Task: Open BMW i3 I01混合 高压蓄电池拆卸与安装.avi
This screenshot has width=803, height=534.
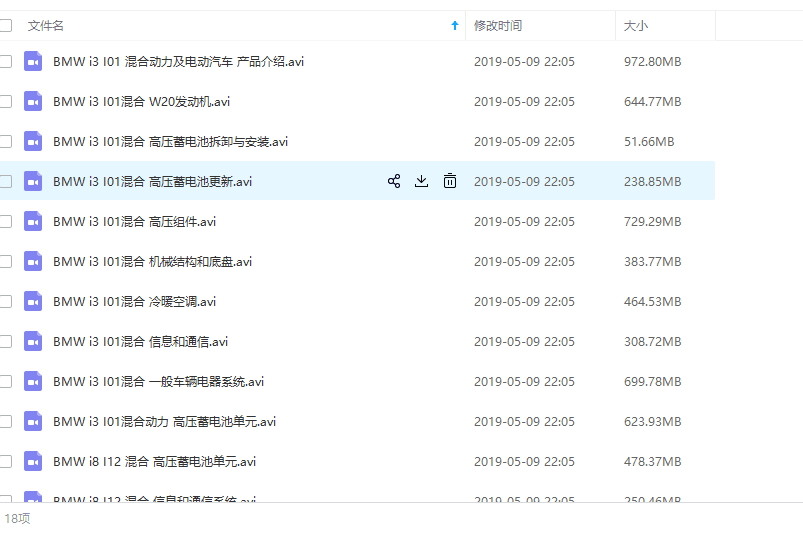Action: point(171,141)
